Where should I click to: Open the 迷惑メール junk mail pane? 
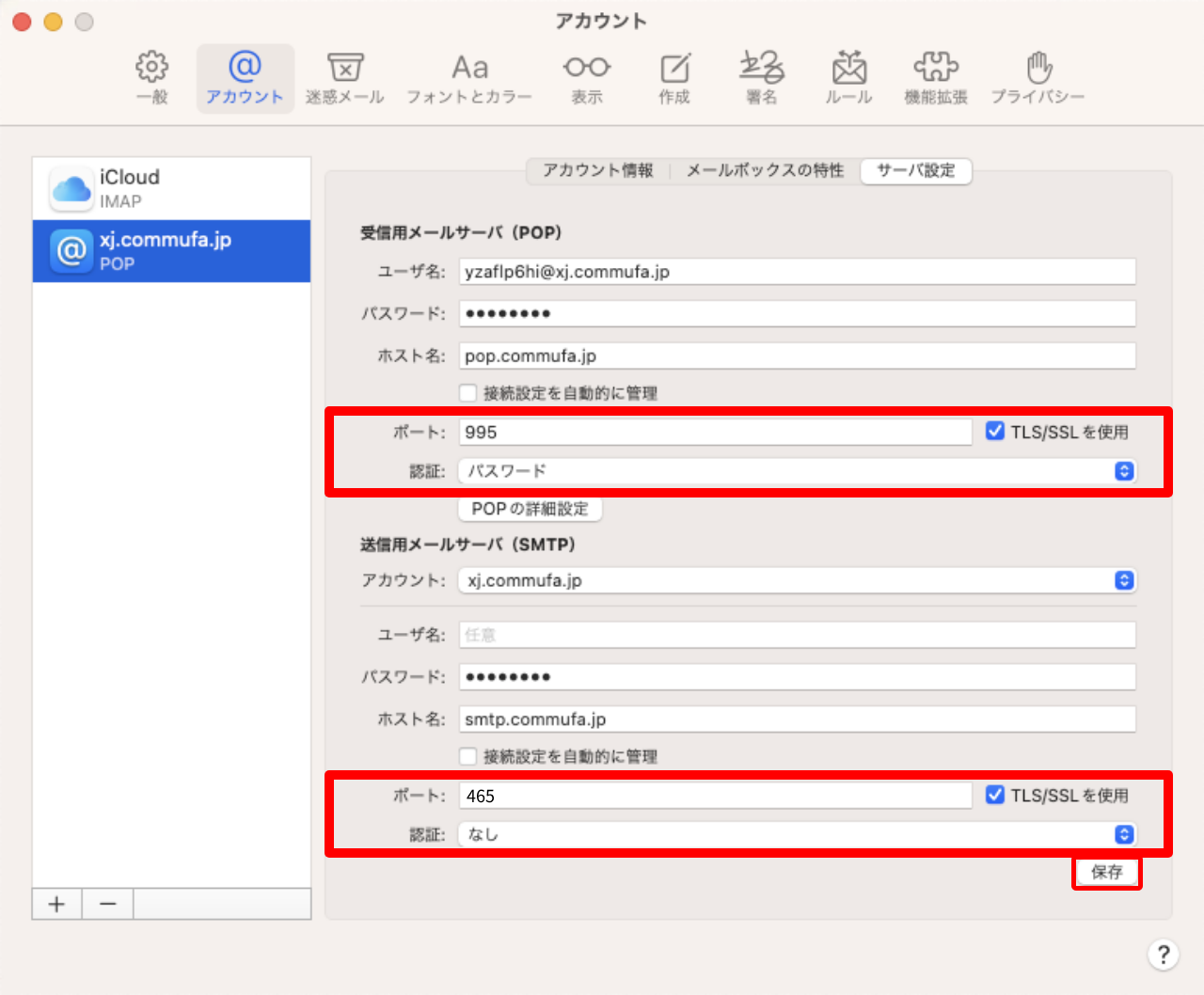click(x=345, y=78)
